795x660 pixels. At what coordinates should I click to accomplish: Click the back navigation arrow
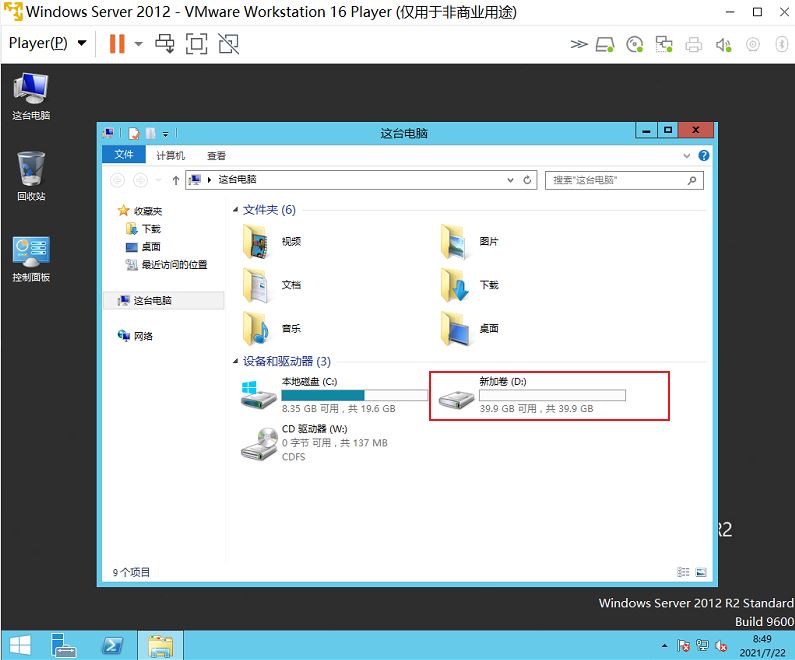pyautogui.click(x=117, y=180)
